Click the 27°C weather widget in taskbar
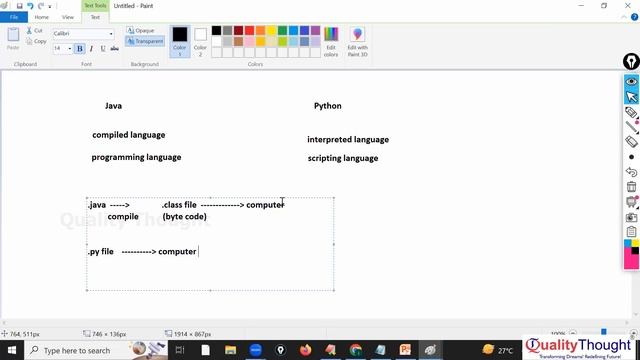Screen dimensions: 640x360 (x=498, y=350)
